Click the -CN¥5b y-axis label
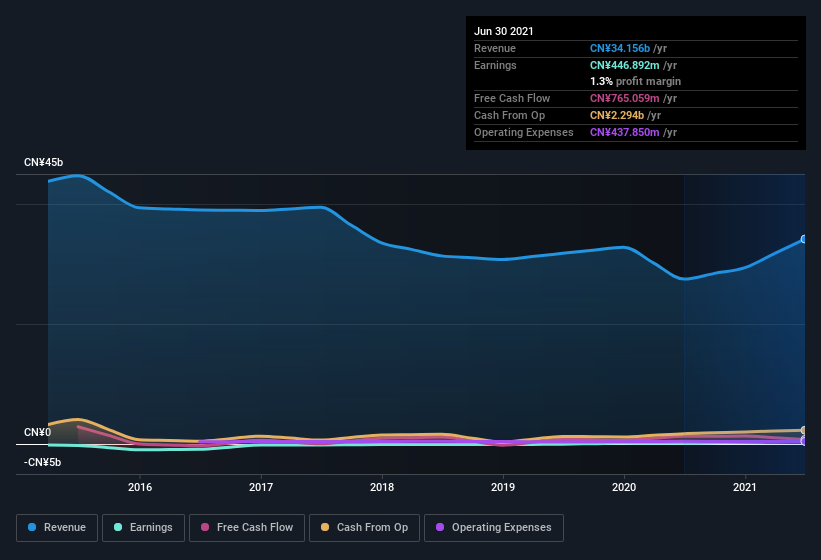Viewport: 821px width, 560px height. tap(42, 462)
